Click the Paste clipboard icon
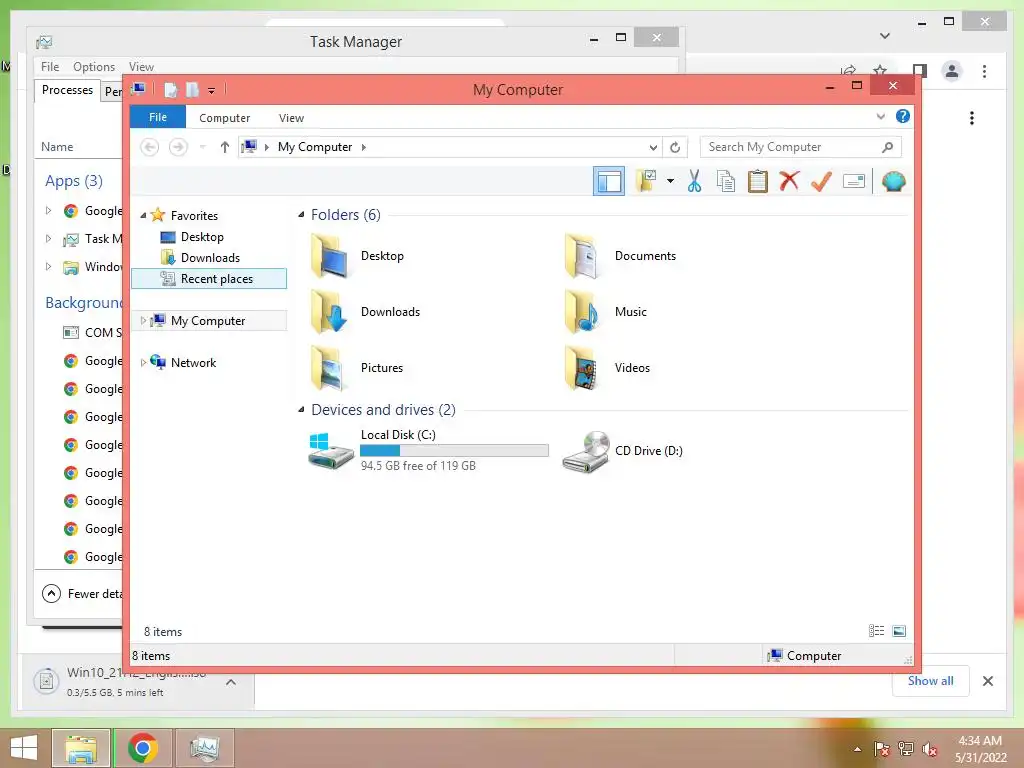Viewport: 1024px width, 768px height. 758,181
